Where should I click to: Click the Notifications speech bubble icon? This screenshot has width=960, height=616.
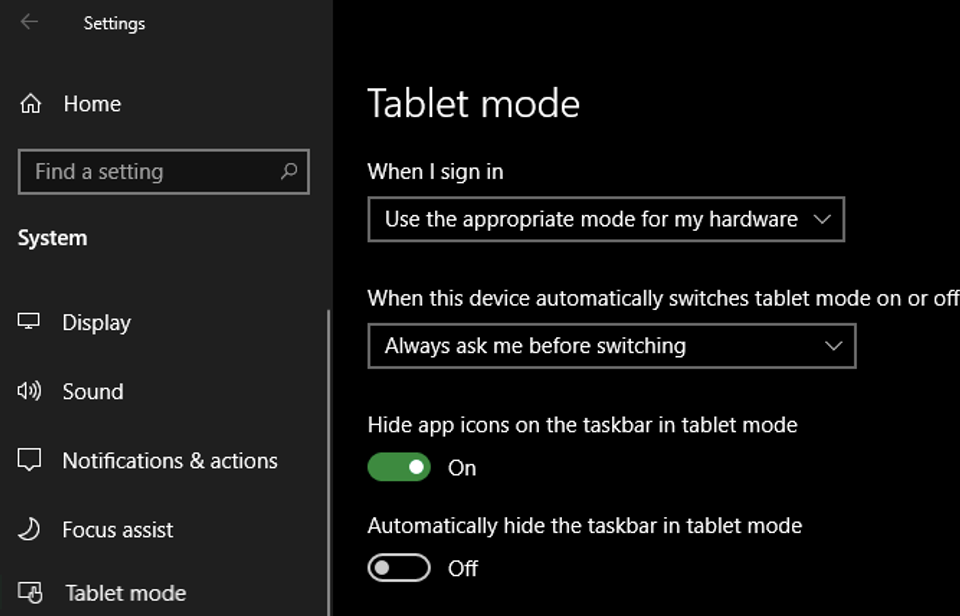point(29,460)
